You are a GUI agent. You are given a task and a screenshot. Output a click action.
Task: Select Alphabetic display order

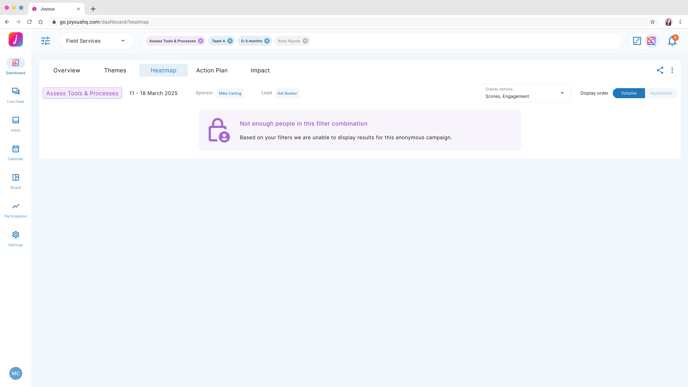pos(661,93)
